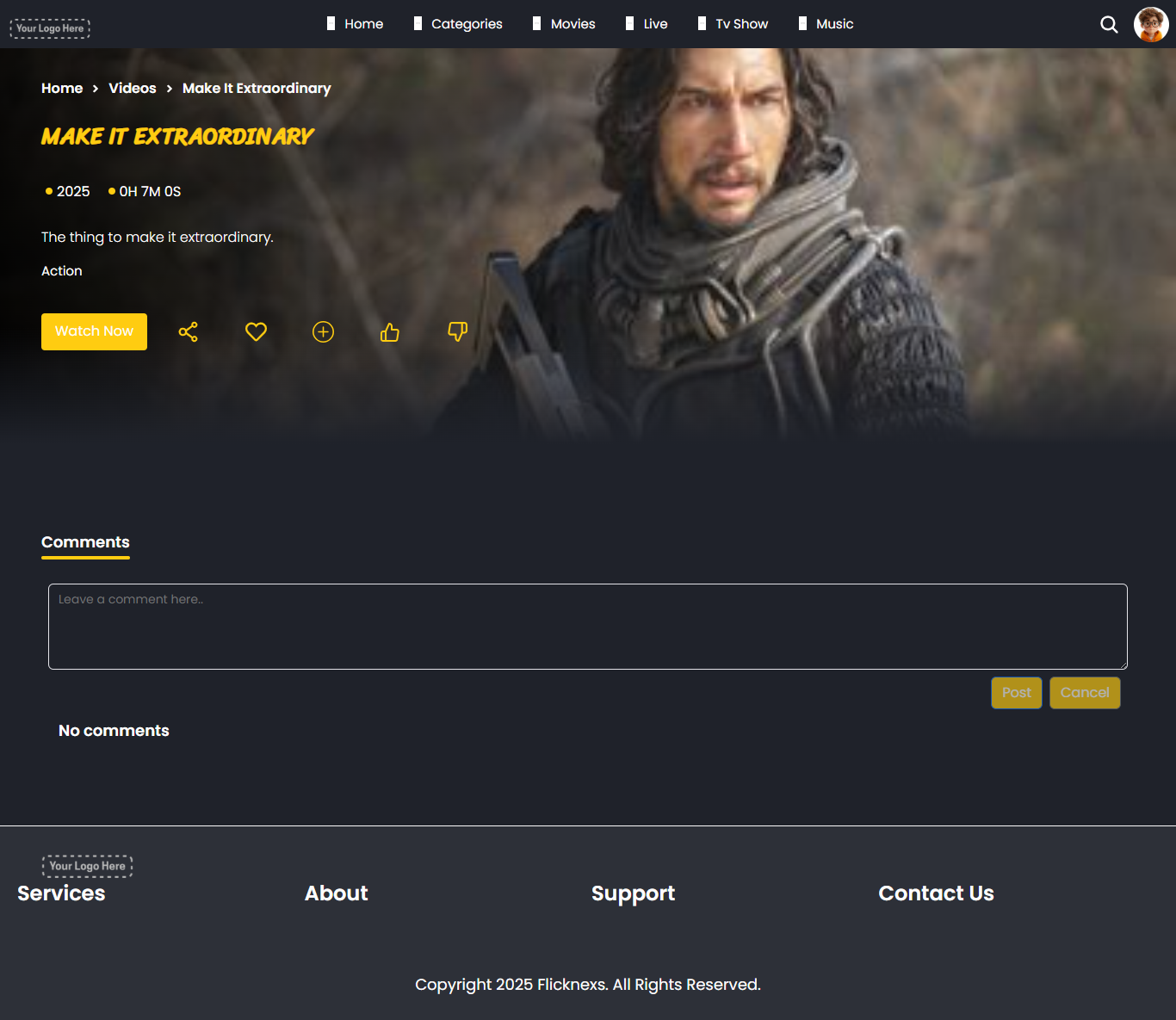Add video to favorites with heart icon

(256, 332)
